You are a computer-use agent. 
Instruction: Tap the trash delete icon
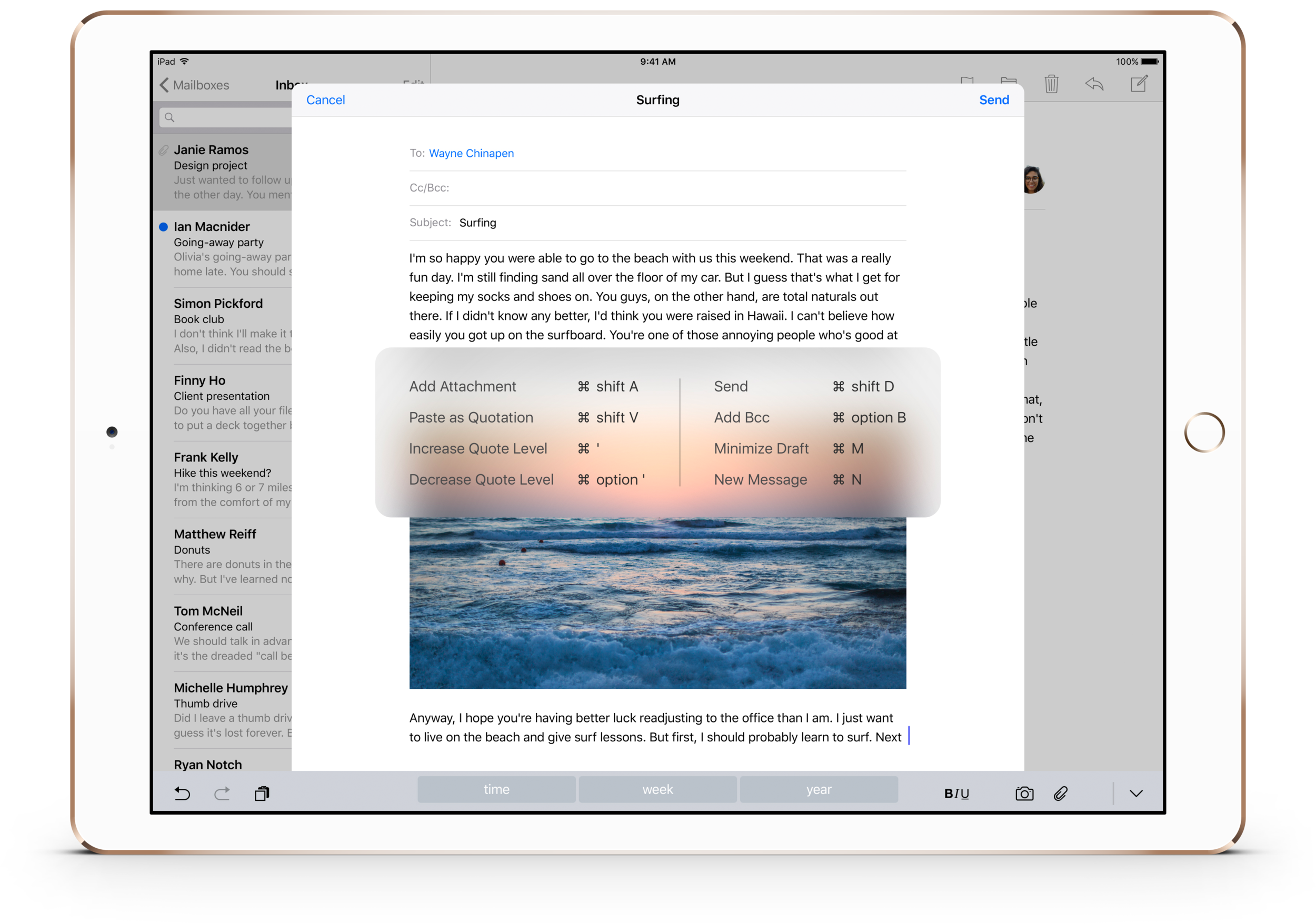pyautogui.click(x=1051, y=84)
